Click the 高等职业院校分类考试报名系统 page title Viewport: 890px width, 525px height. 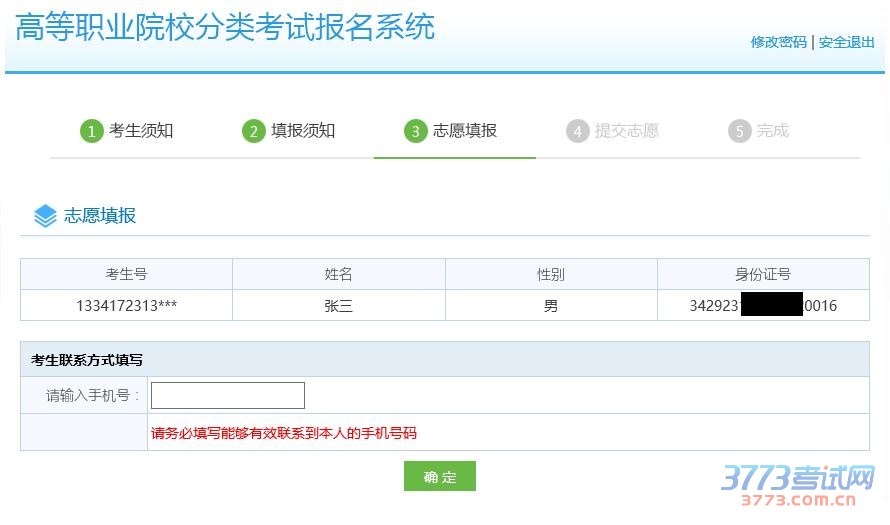pyautogui.click(x=225, y=27)
